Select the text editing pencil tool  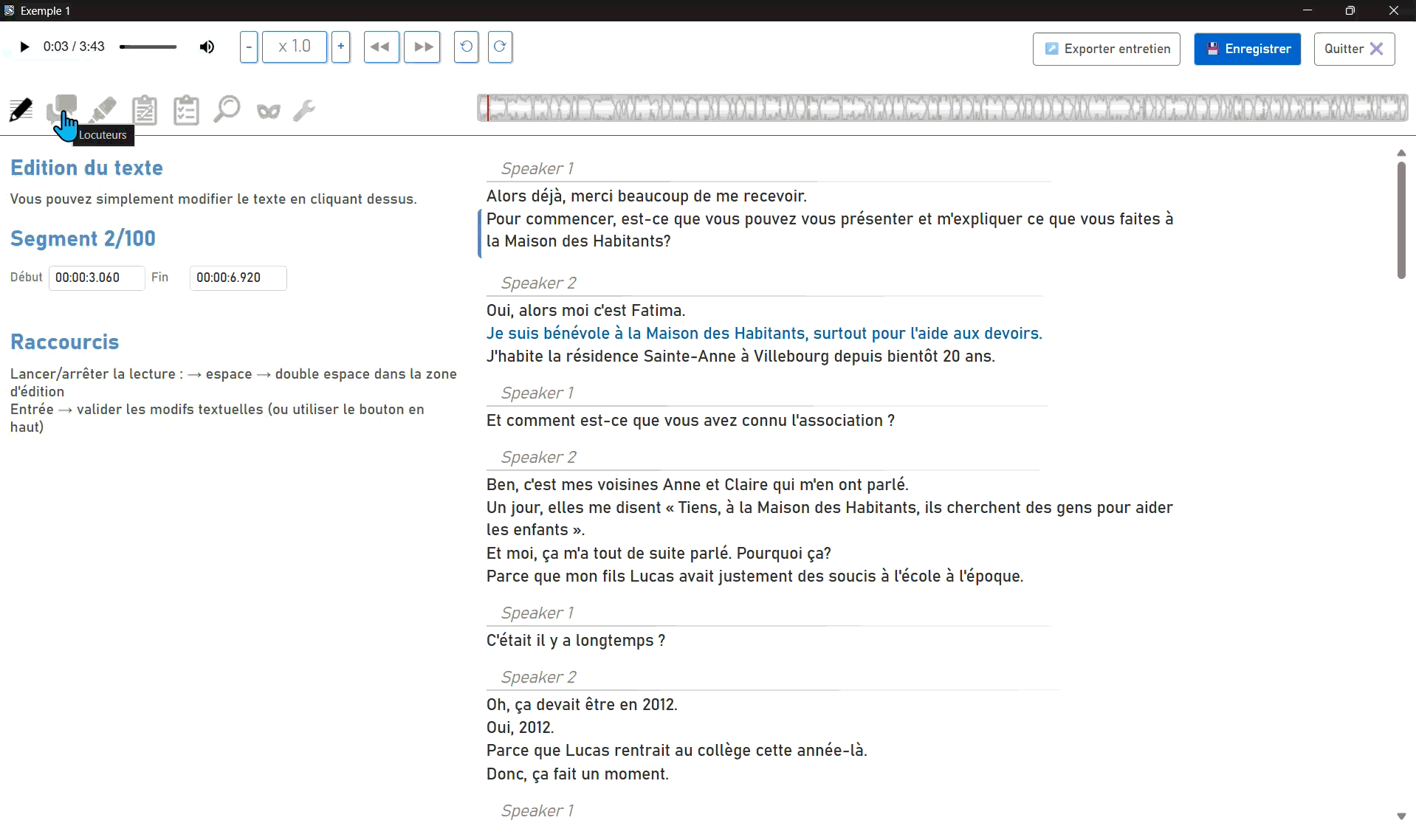coord(21,110)
